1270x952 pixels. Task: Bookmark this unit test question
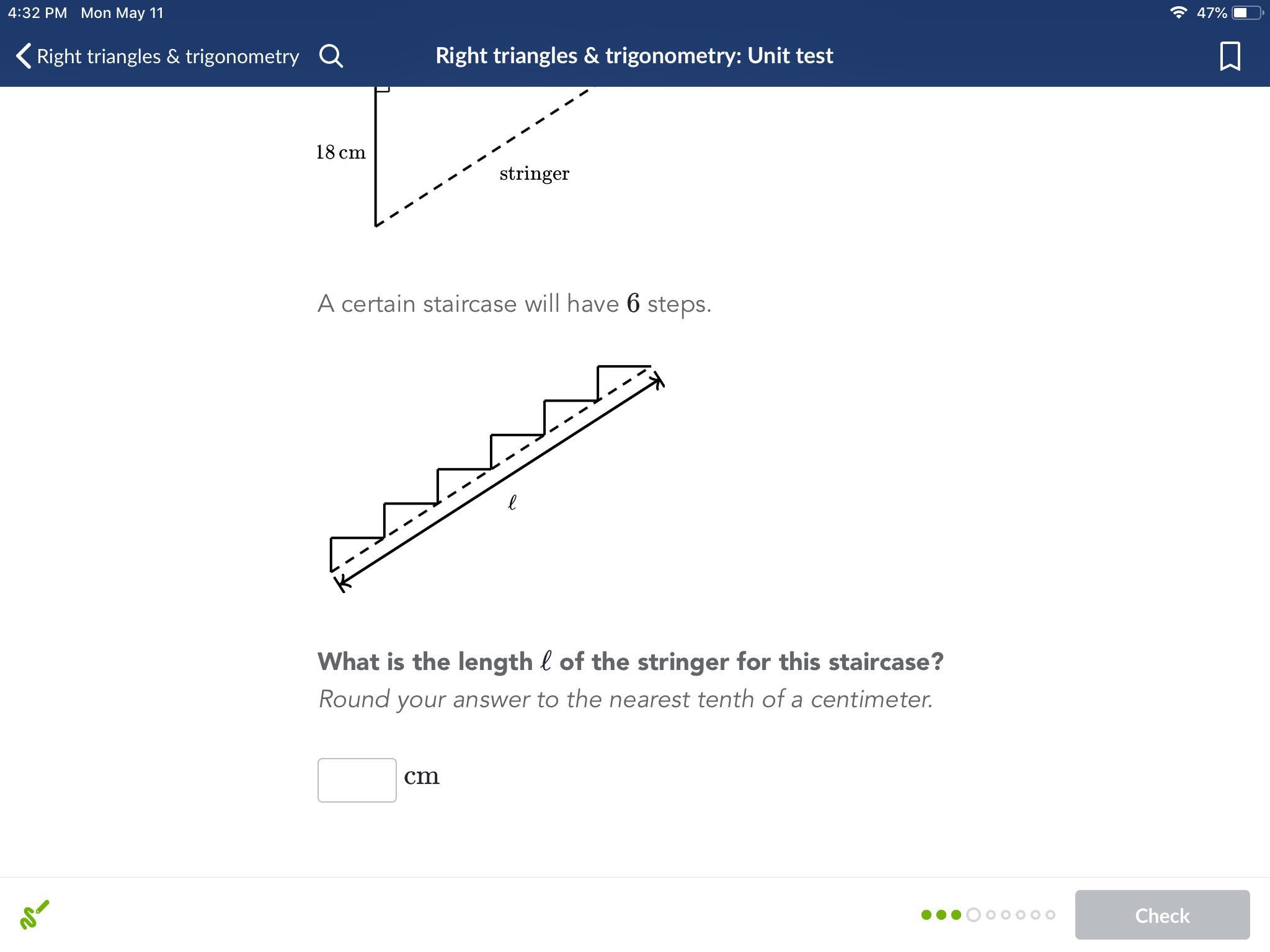tap(1230, 56)
